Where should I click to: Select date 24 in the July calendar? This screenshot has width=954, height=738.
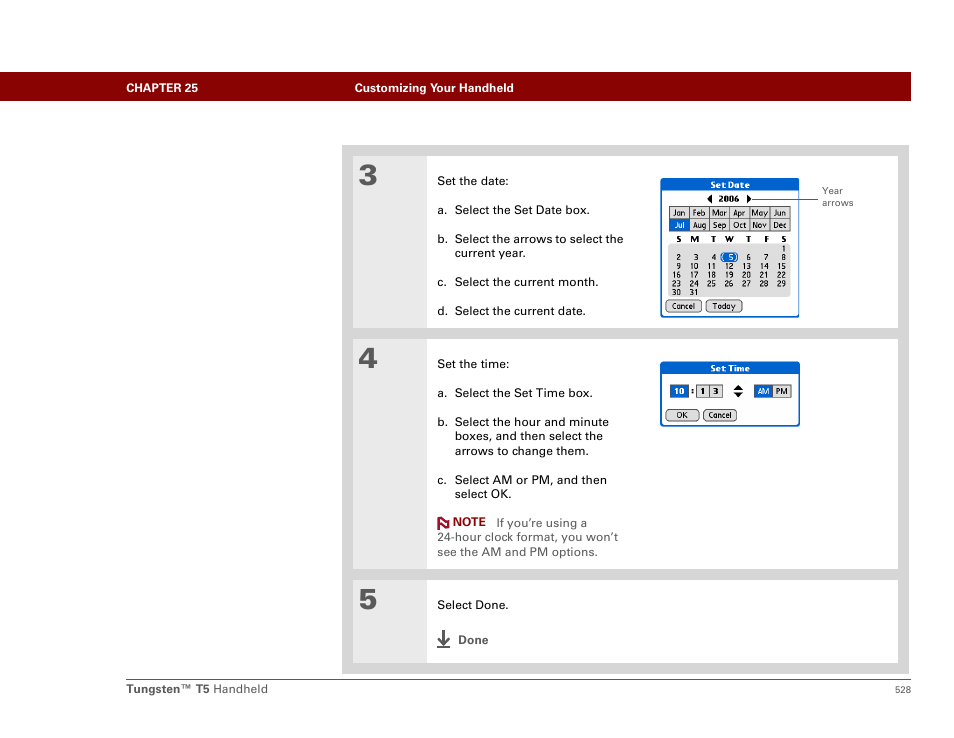(694, 284)
